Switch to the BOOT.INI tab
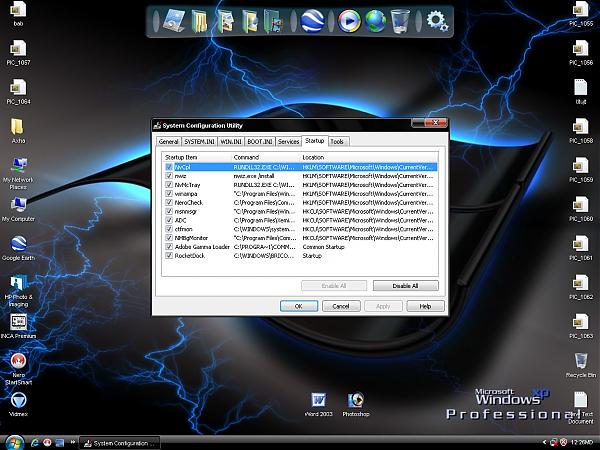This screenshot has width=600, height=450. pyautogui.click(x=259, y=142)
